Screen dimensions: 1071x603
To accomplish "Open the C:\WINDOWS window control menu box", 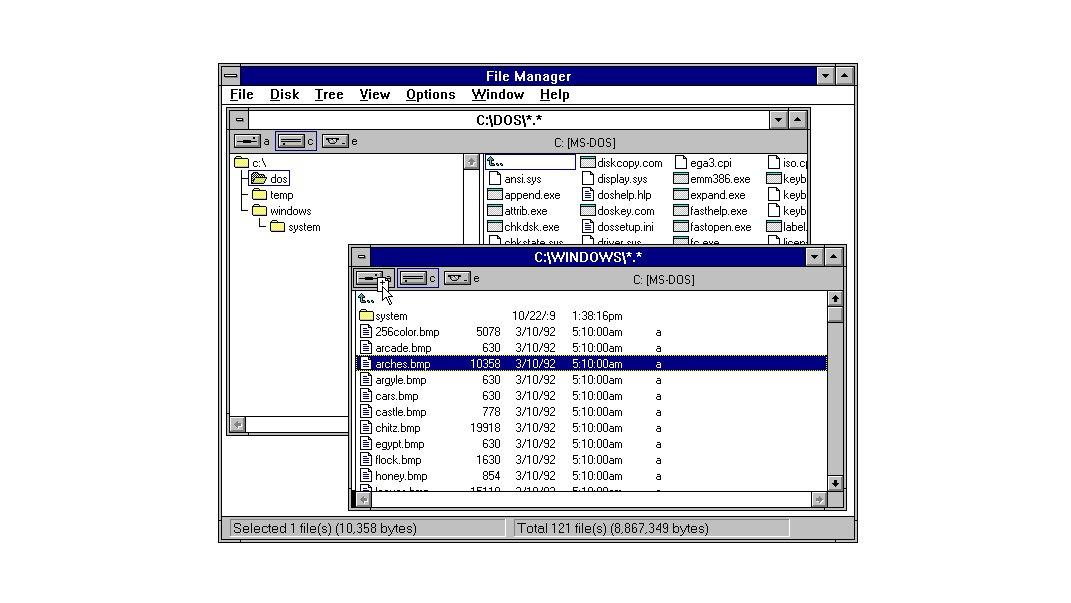I will point(361,257).
